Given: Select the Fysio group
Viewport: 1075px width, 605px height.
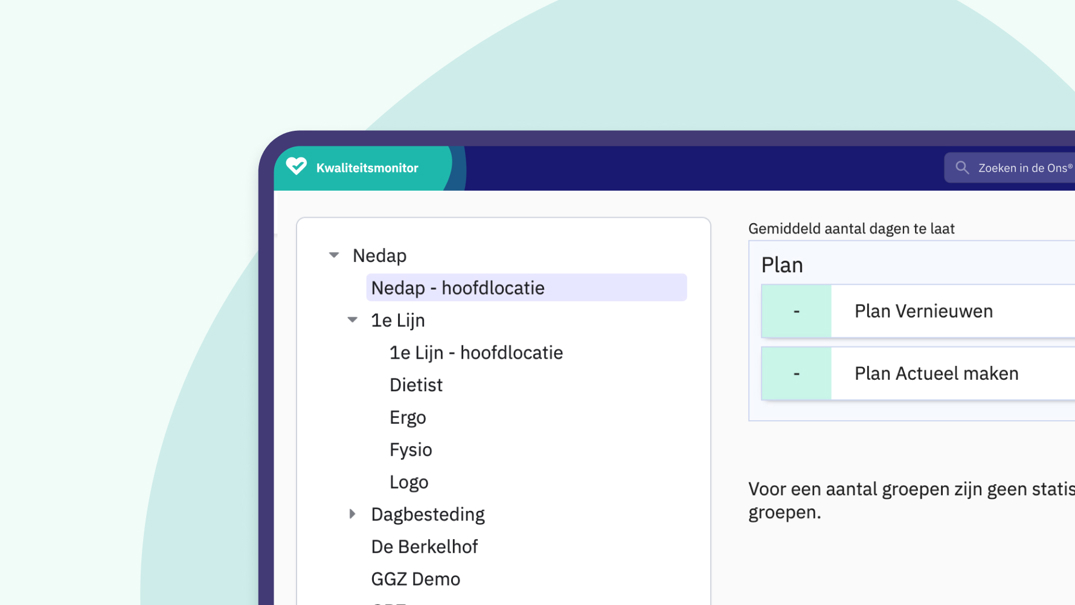Looking at the screenshot, I should [x=410, y=449].
